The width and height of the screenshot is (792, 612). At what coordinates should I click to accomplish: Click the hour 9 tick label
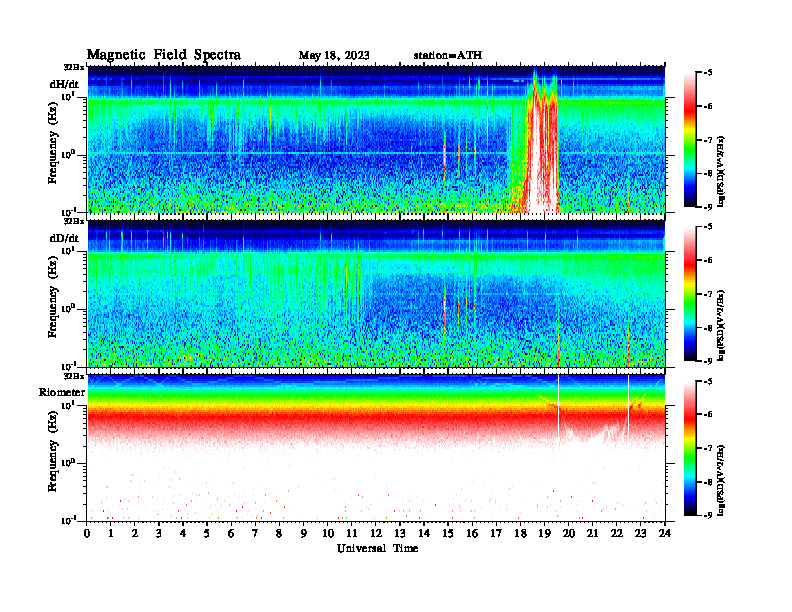(x=304, y=534)
